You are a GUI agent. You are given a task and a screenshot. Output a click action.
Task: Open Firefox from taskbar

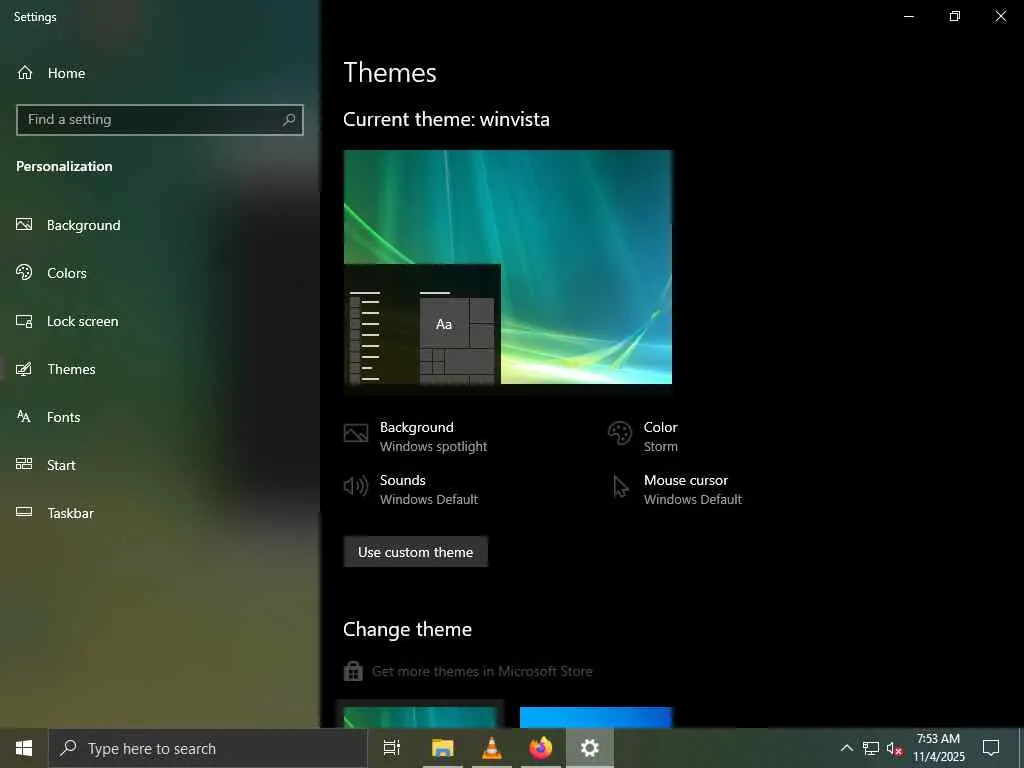(540, 748)
